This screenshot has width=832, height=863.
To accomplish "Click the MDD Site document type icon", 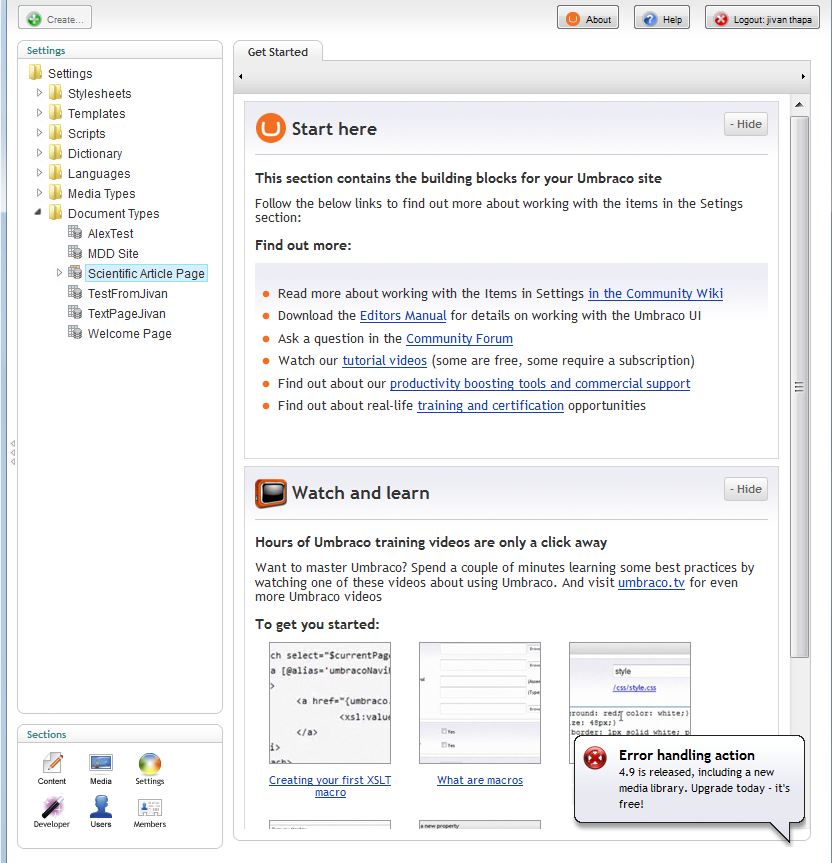I will pos(75,252).
